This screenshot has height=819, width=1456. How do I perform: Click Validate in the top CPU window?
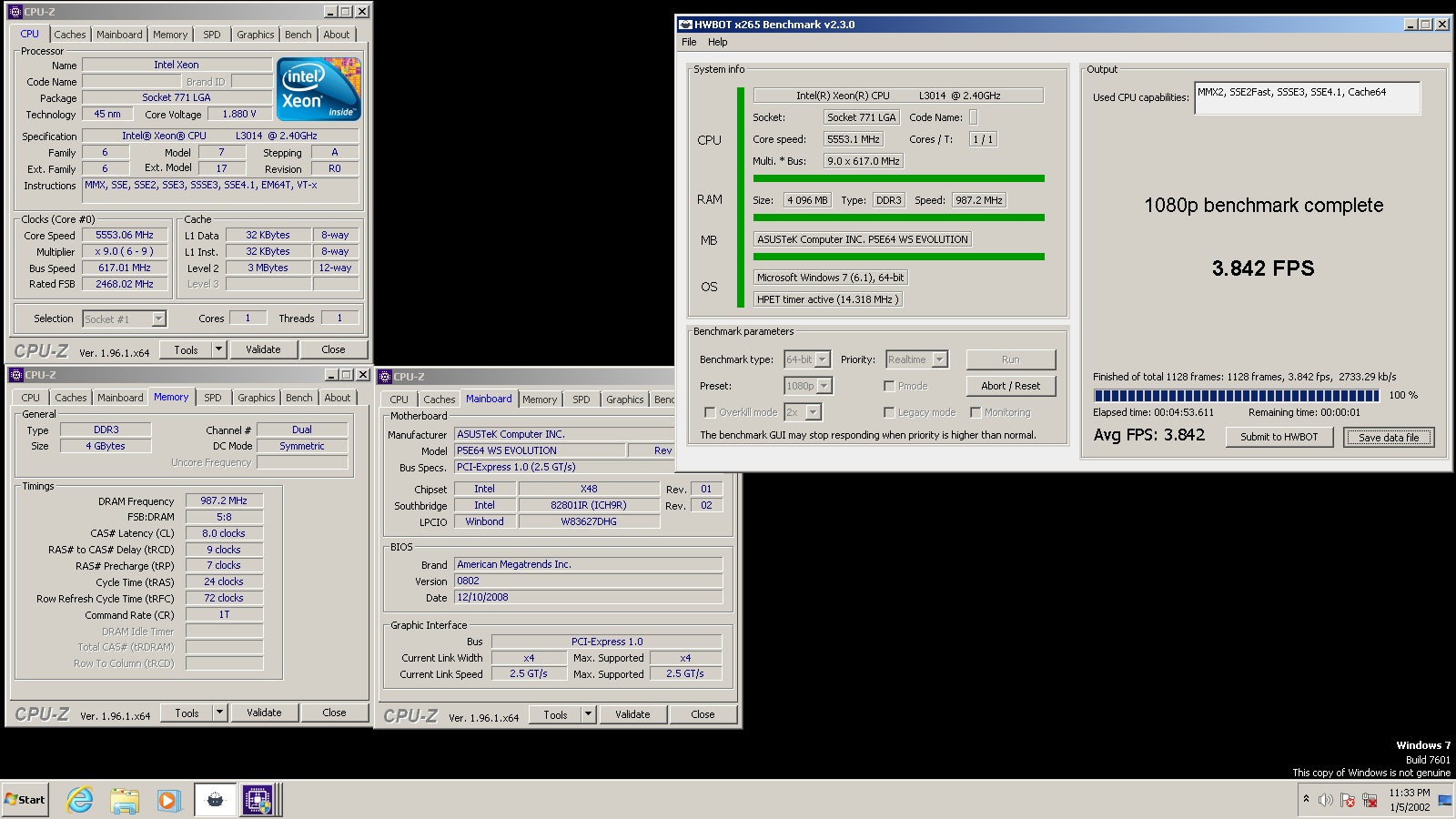pos(263,349)
